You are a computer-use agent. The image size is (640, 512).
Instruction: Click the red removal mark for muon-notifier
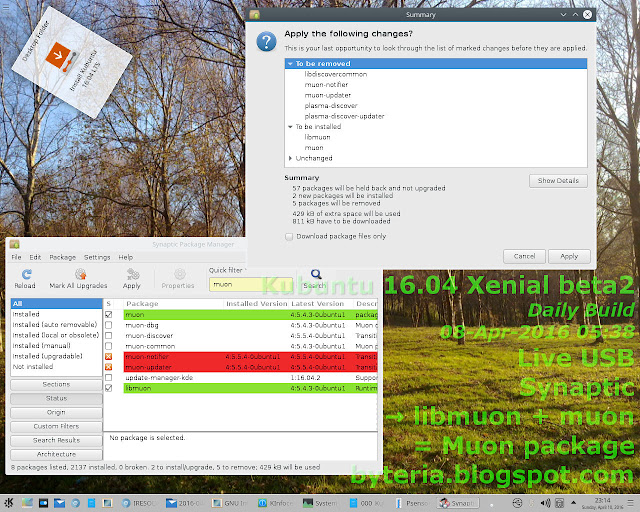coord(109,356)
